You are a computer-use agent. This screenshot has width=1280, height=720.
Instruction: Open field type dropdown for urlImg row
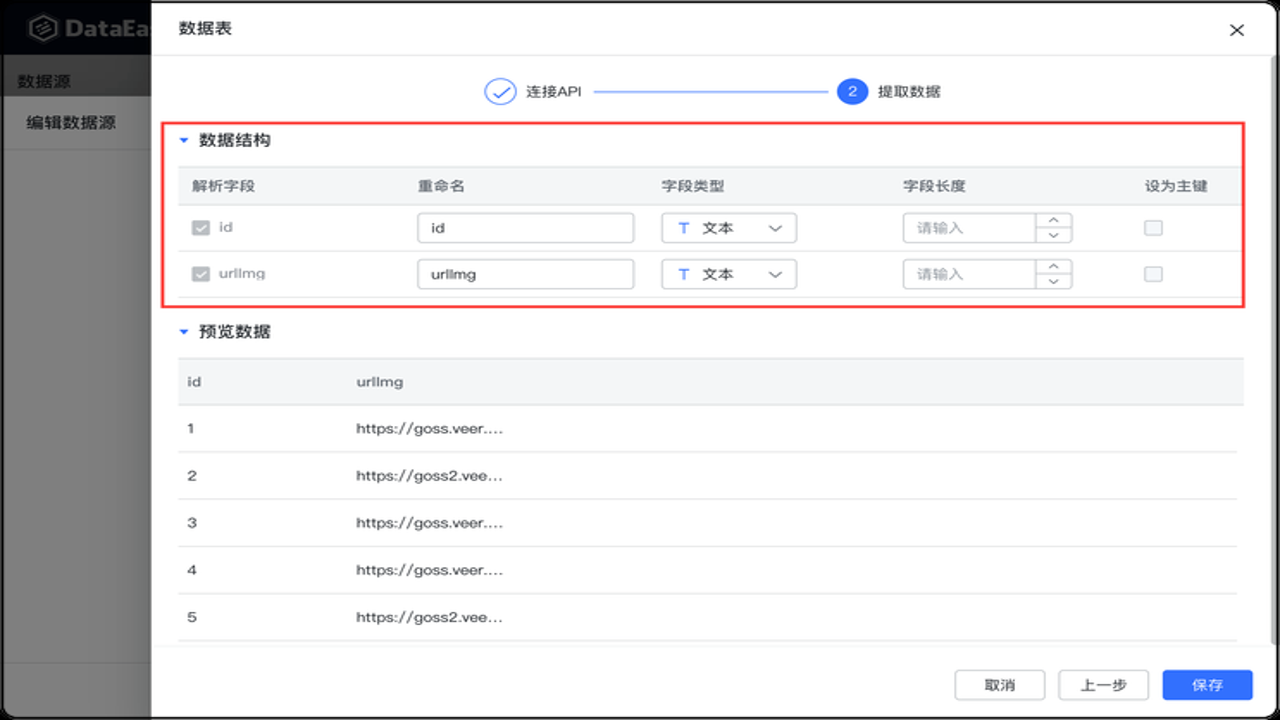729,274
